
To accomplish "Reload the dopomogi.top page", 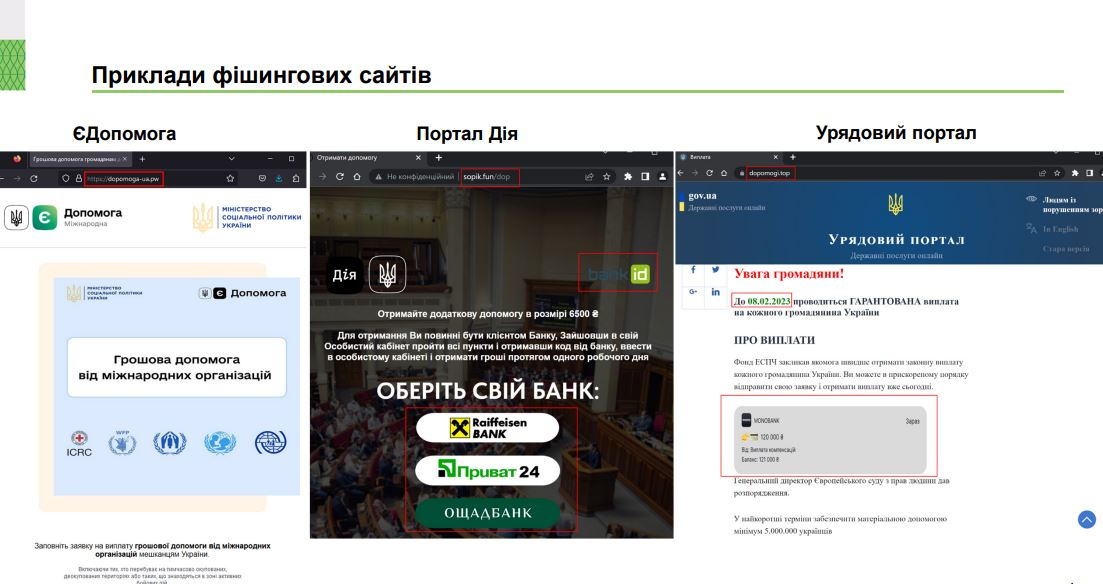I will 709,173.
